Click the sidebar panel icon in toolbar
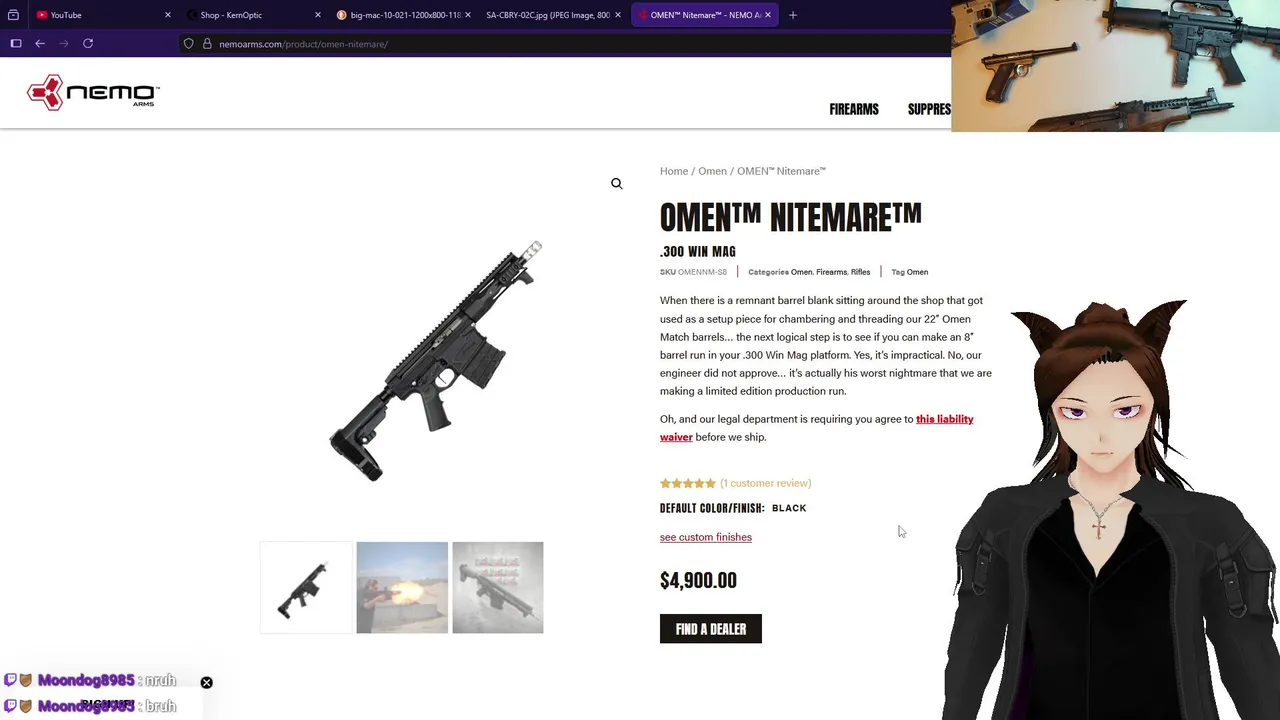This screenshot has width=1280, height=720. tap(16, 44)
